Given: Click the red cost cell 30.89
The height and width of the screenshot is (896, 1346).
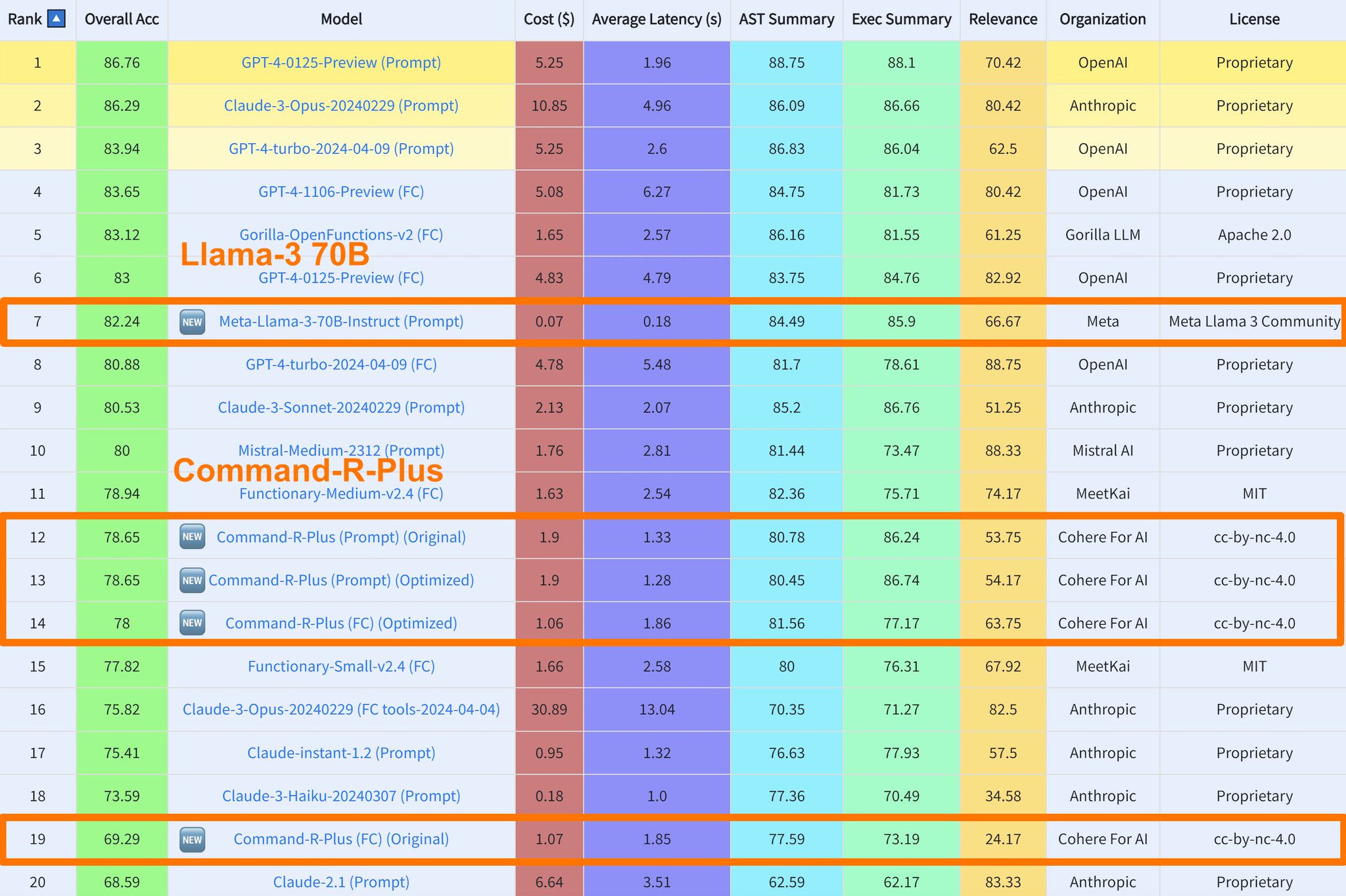Looking at the screenshot, I should point(549,709).
